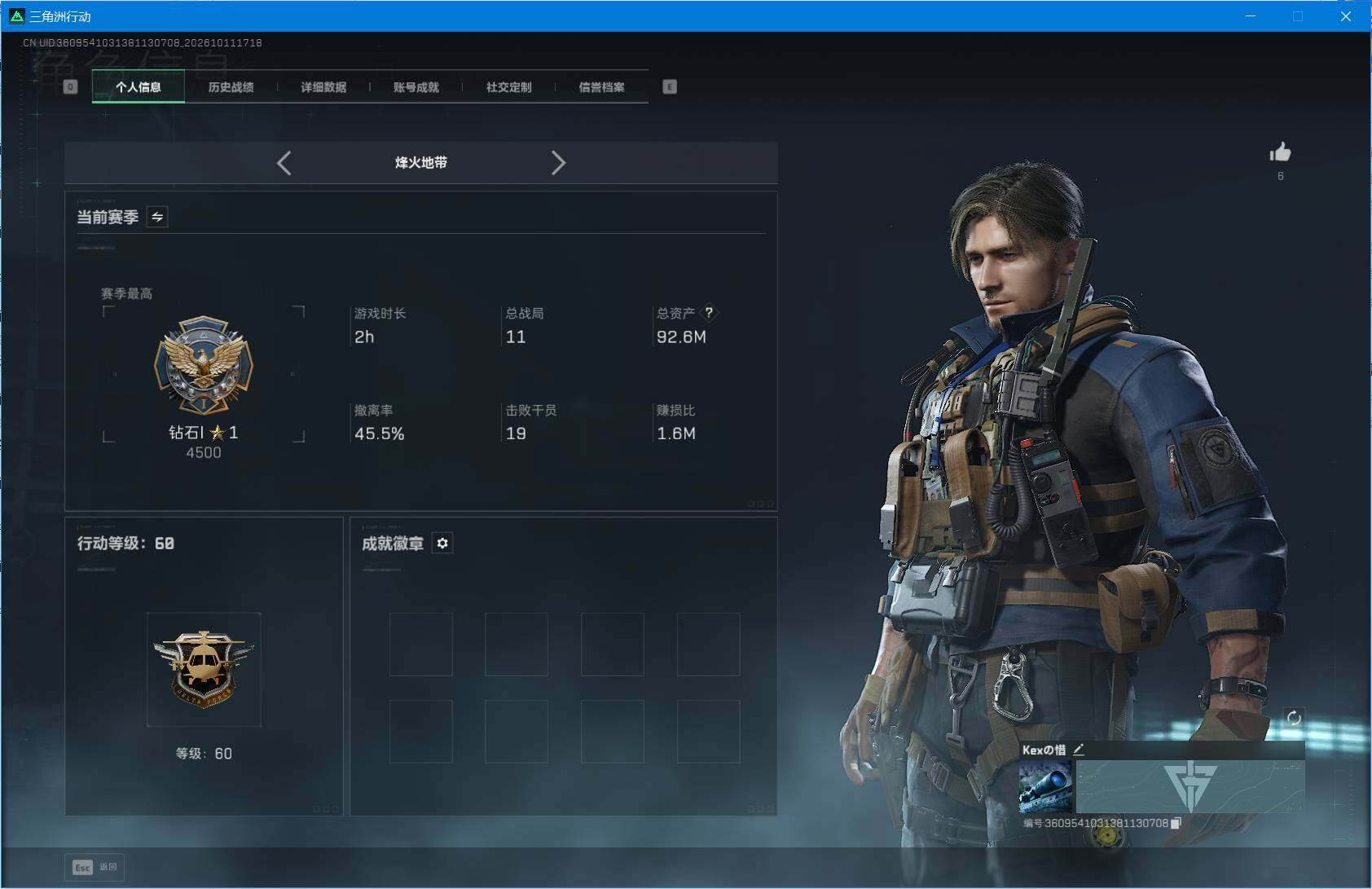Go to next mode with right arrow

click(x=558, y=163)
